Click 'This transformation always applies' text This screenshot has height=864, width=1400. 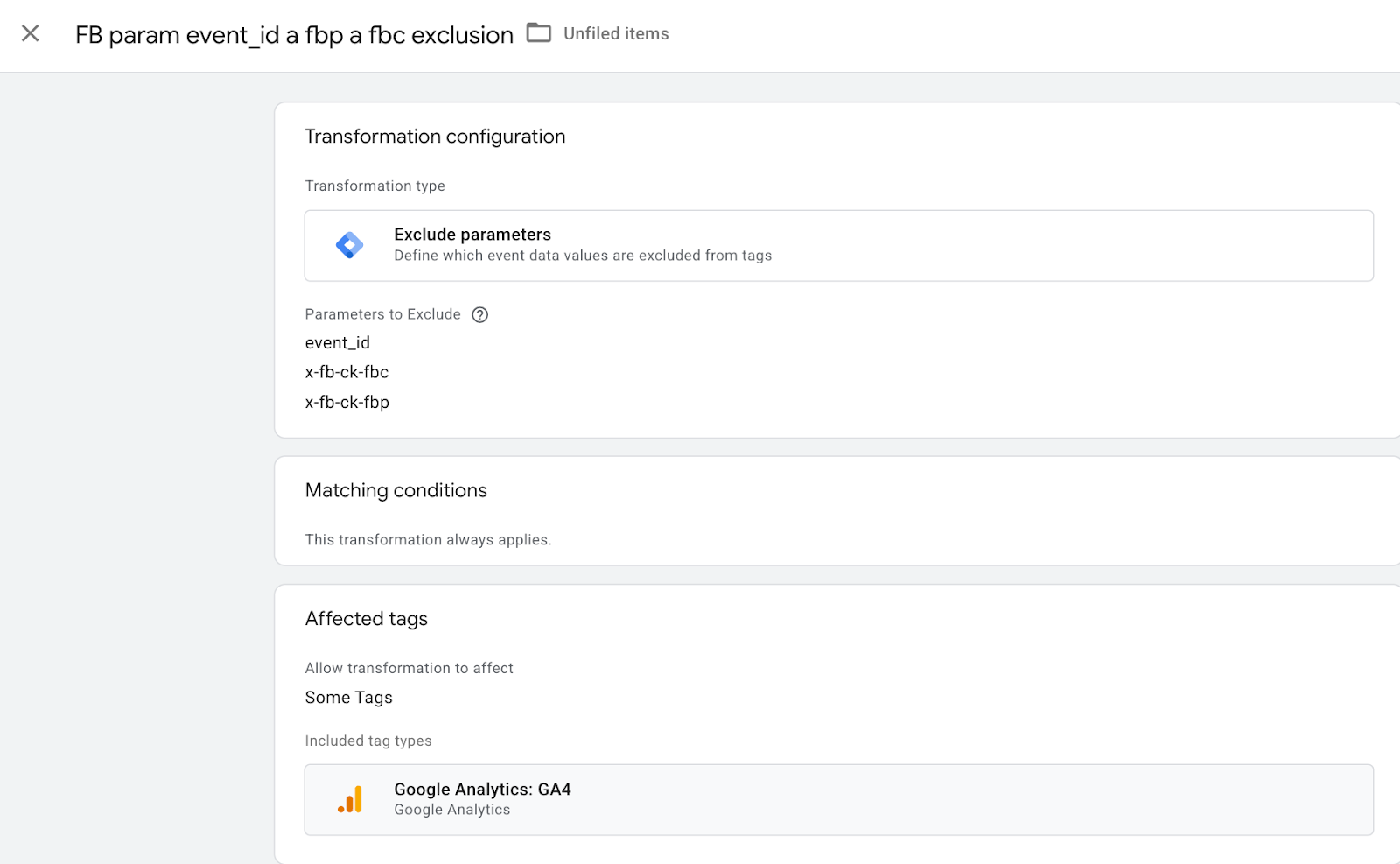click(x=428, y=540)
